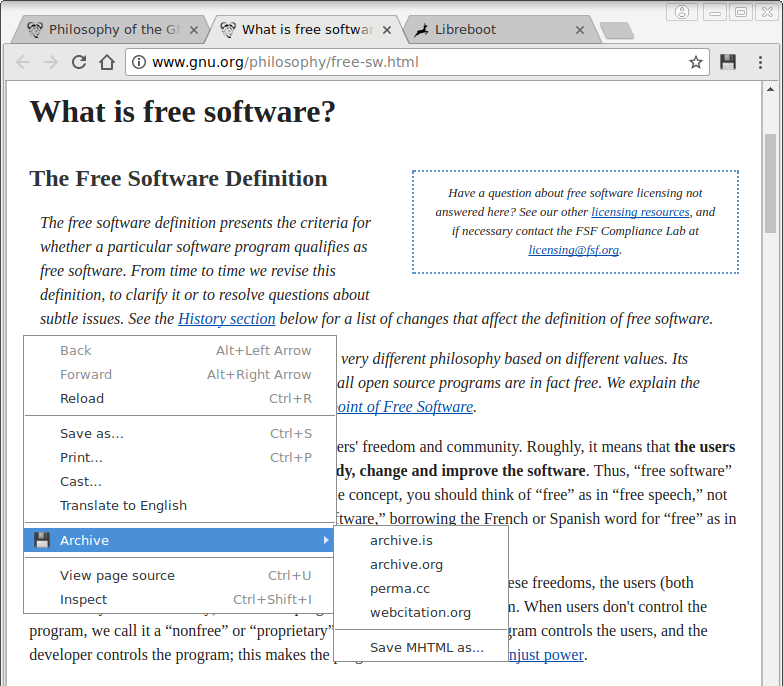Maximize the browser window
Screen dimensions: 783x686
click(x=741, y=12)
